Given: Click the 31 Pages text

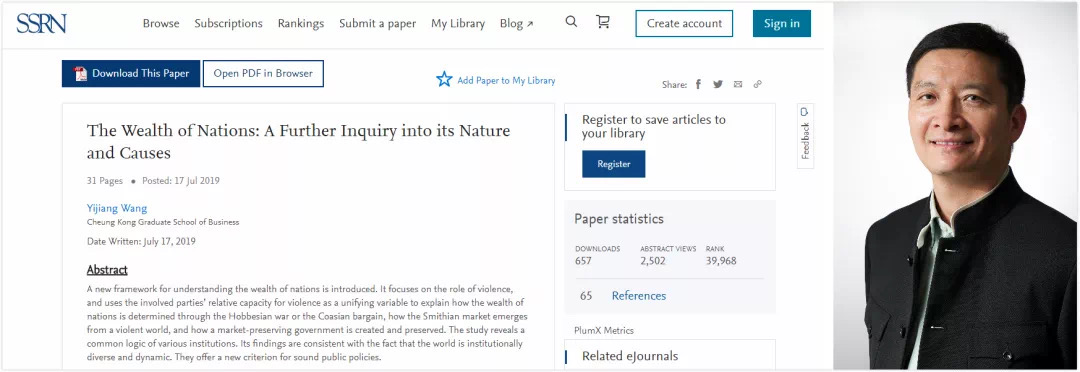Looking at the screenshot, I should (105, 181).
